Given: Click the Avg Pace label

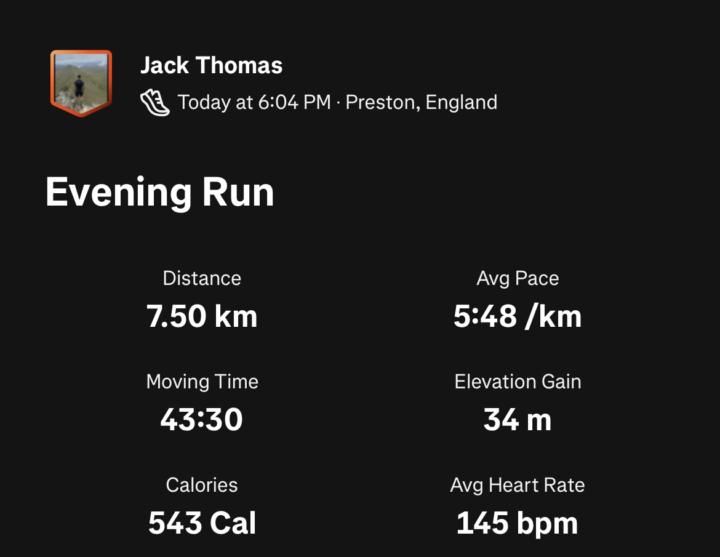Looking at the screenshot, I should [517, 279].
